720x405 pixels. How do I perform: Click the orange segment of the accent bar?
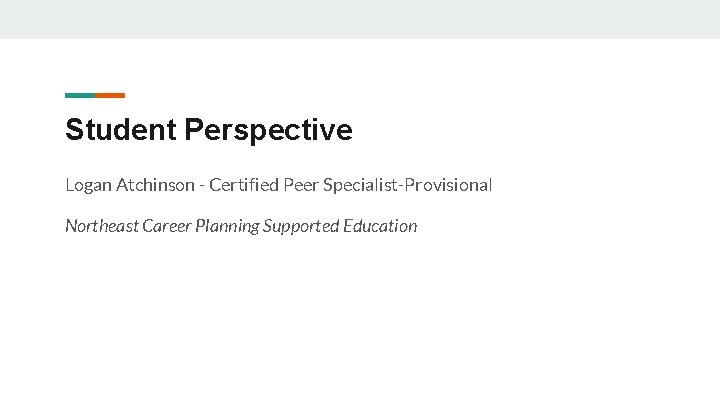point(110,95)
